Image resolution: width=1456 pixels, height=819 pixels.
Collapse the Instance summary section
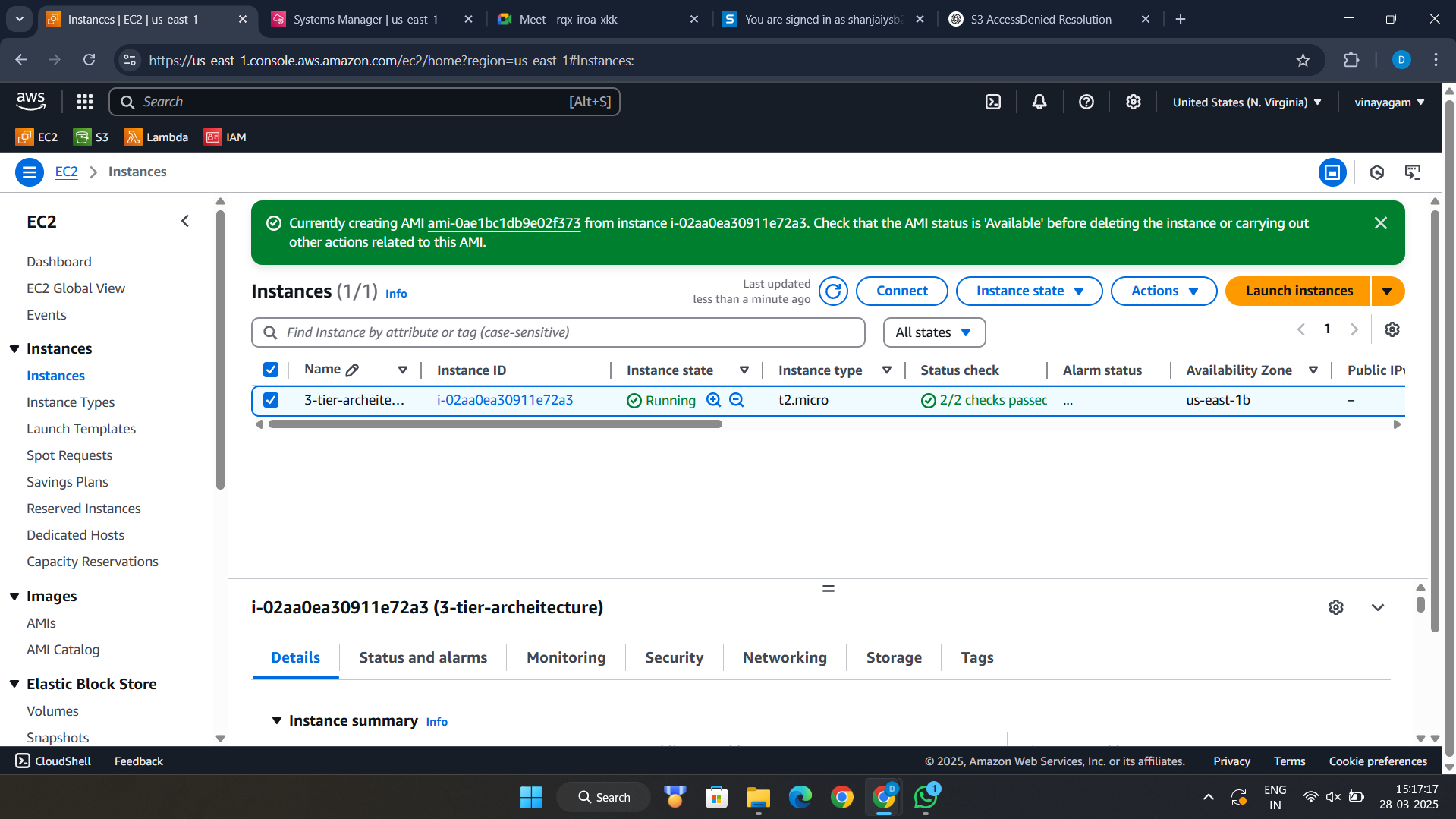[x=277, y=720]
